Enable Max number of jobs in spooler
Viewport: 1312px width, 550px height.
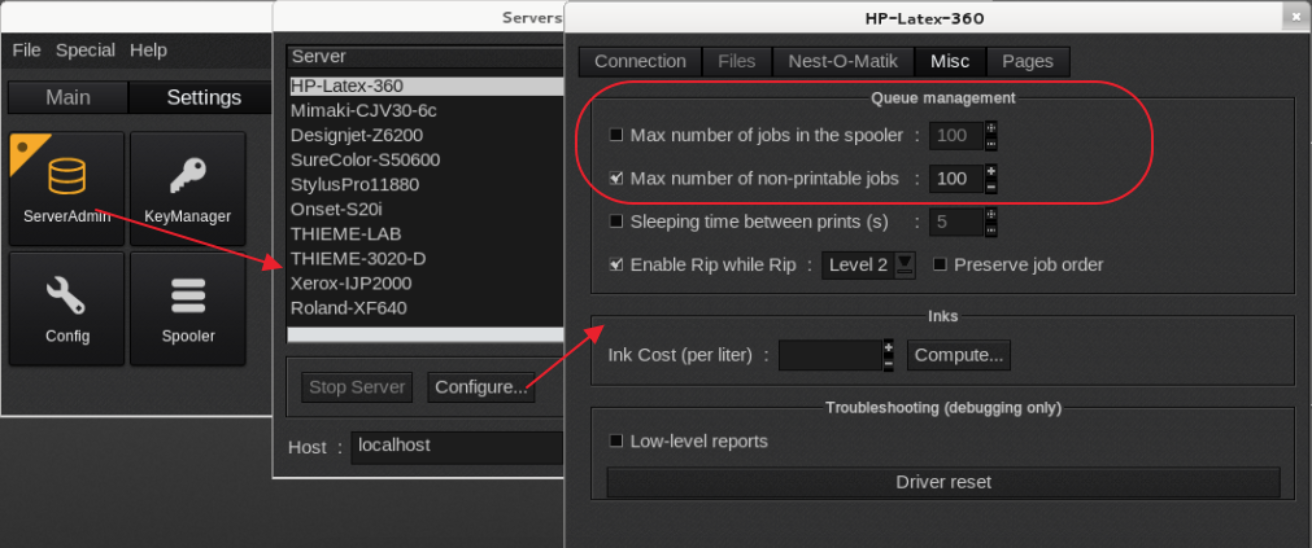[x=616, y=135]
